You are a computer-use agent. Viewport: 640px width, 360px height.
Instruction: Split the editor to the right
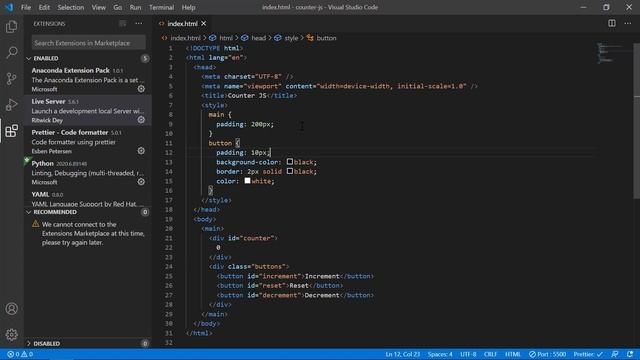tap(612, 23)
